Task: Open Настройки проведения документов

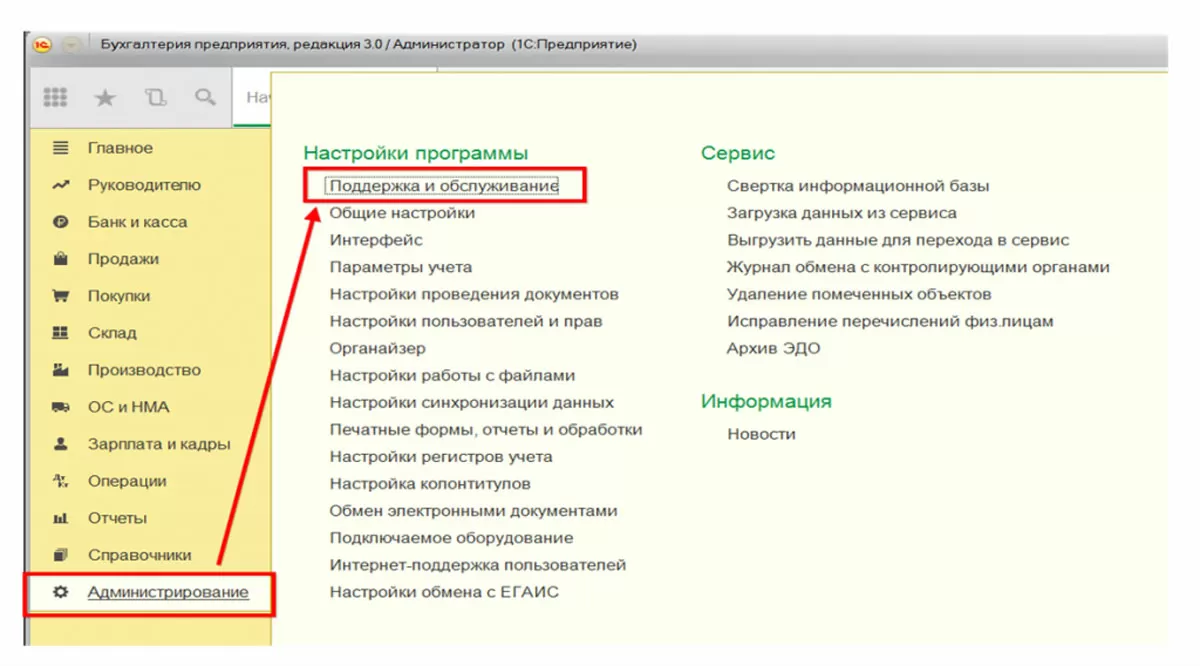Action: [474, 294]
